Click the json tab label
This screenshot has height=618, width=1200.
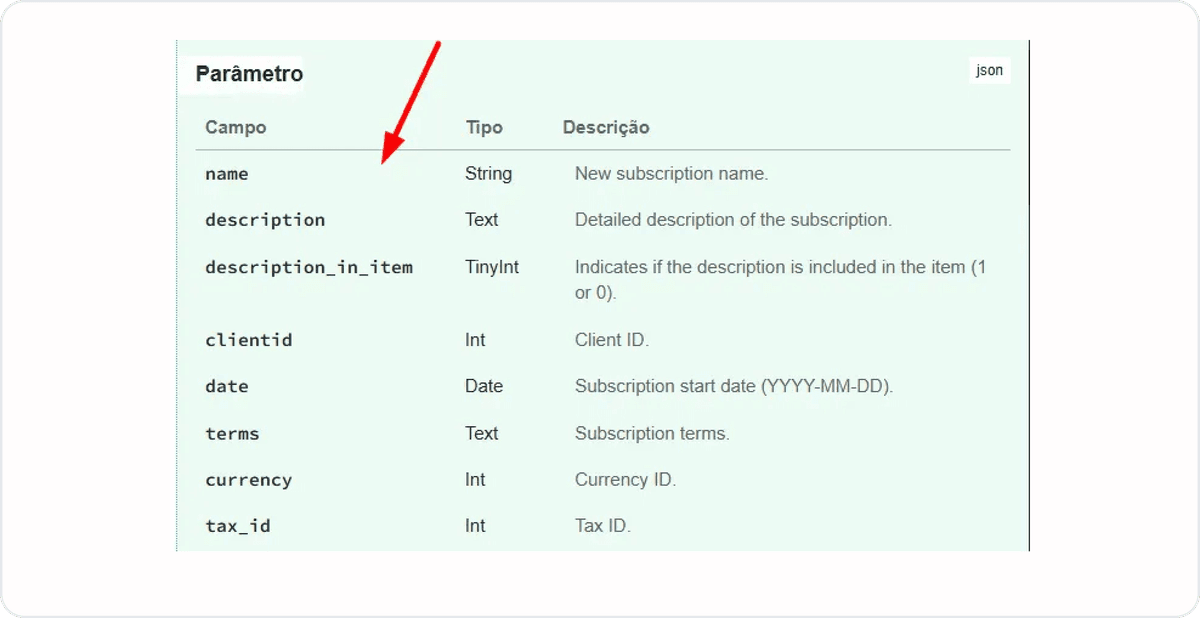point(989,70)
